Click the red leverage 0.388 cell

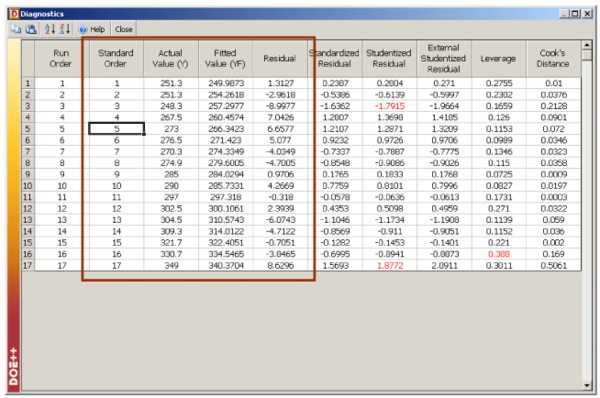click(499, 254)
